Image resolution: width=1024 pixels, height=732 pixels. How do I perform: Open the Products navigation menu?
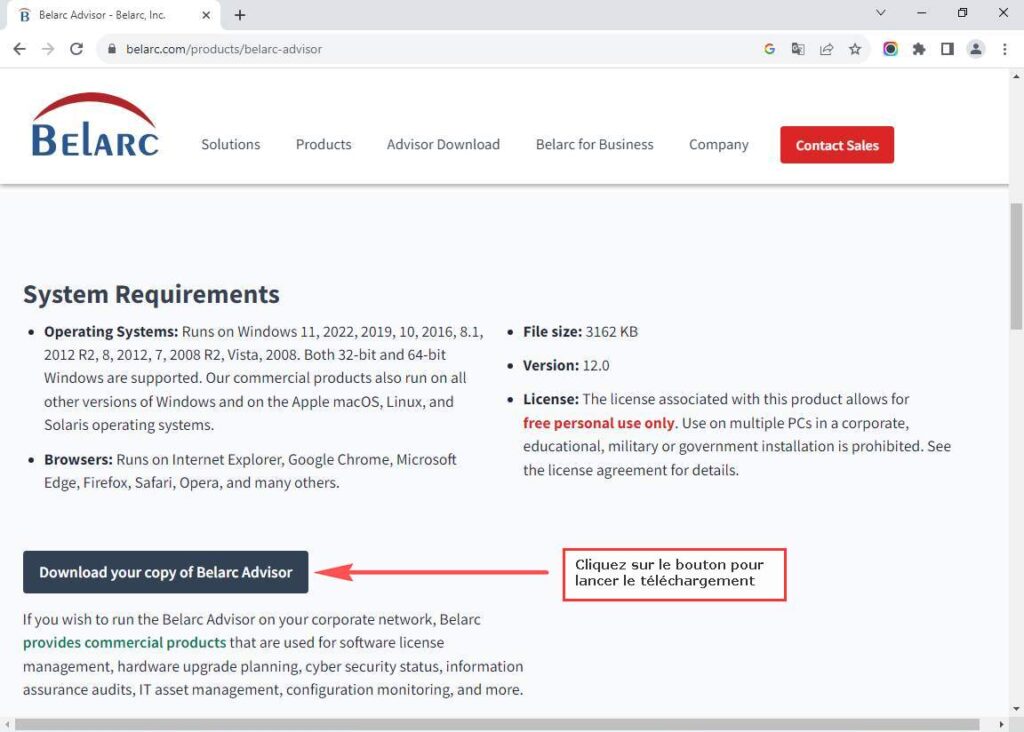click(x=323, y=144)
